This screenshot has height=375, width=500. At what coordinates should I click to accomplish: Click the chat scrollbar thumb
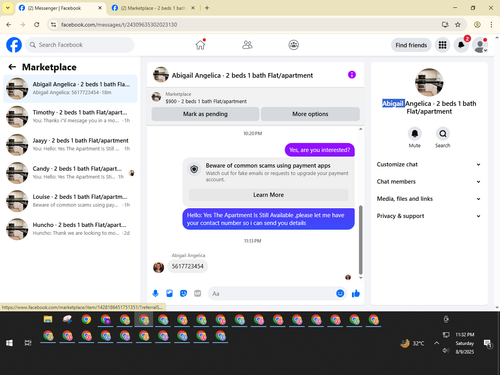pyautogui.click(x=360, y=240)
